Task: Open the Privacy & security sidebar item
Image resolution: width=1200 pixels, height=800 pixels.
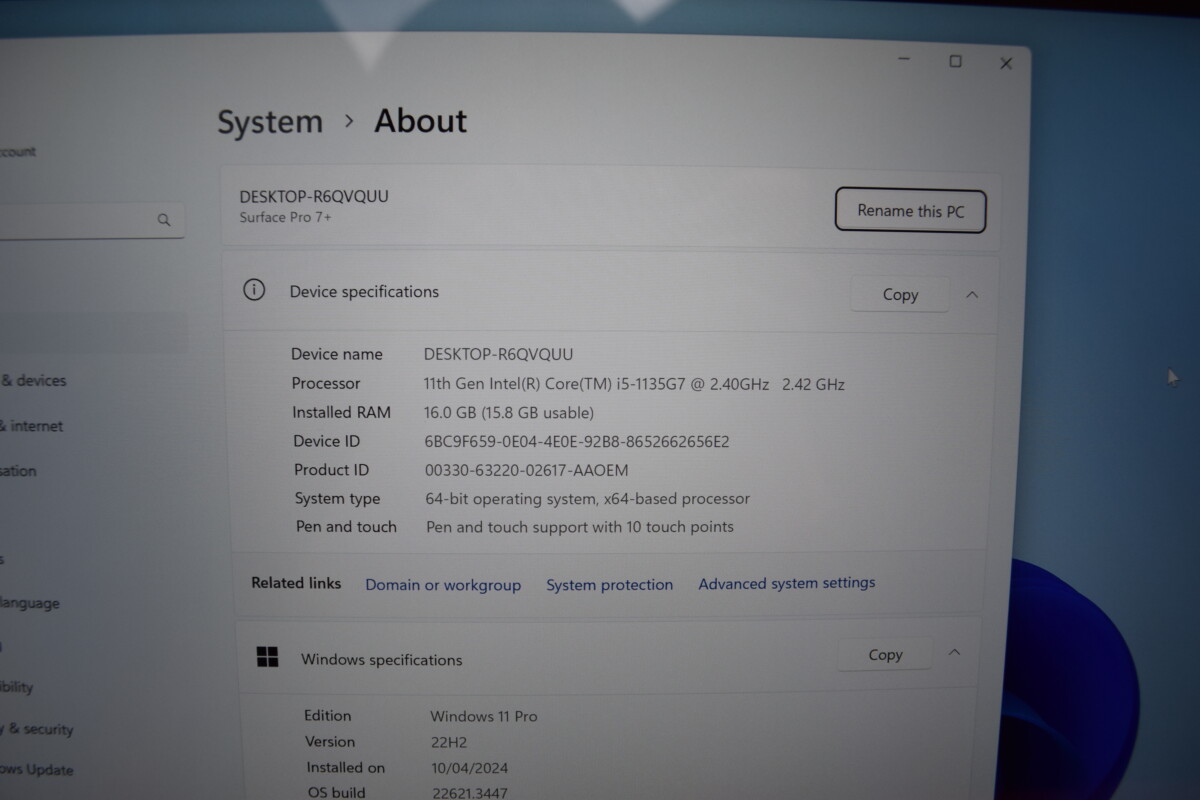Action: point(38,729)
